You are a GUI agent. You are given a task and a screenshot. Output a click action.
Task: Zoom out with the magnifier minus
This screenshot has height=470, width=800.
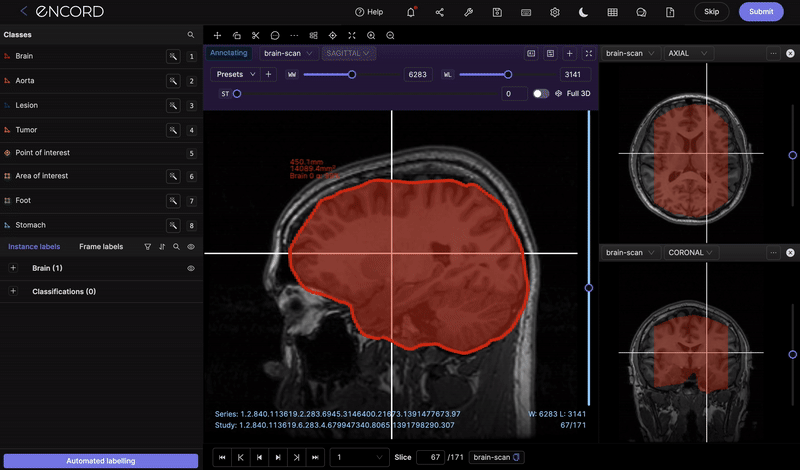click(390, 35)
